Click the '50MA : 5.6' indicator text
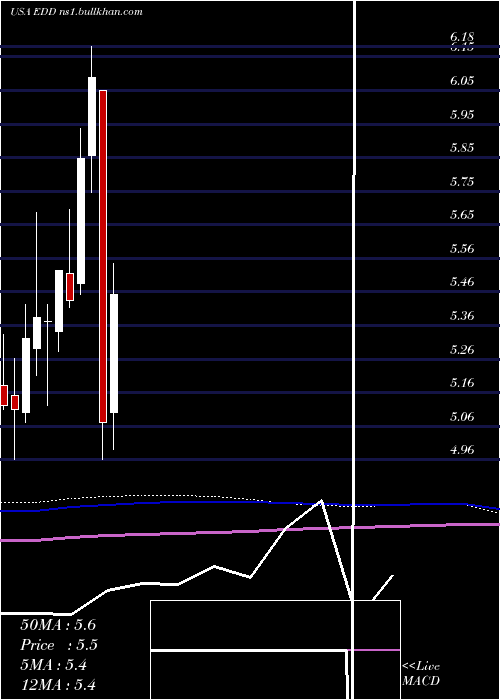This screenshot has width=500, height=700. (x=58, y=625)
